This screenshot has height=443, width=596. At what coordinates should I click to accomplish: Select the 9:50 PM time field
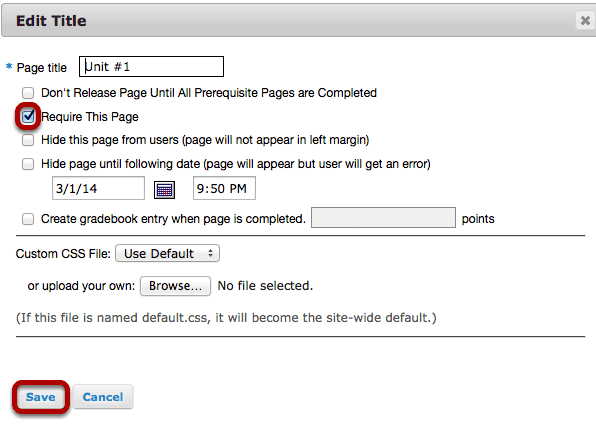[x=224, y=188]
